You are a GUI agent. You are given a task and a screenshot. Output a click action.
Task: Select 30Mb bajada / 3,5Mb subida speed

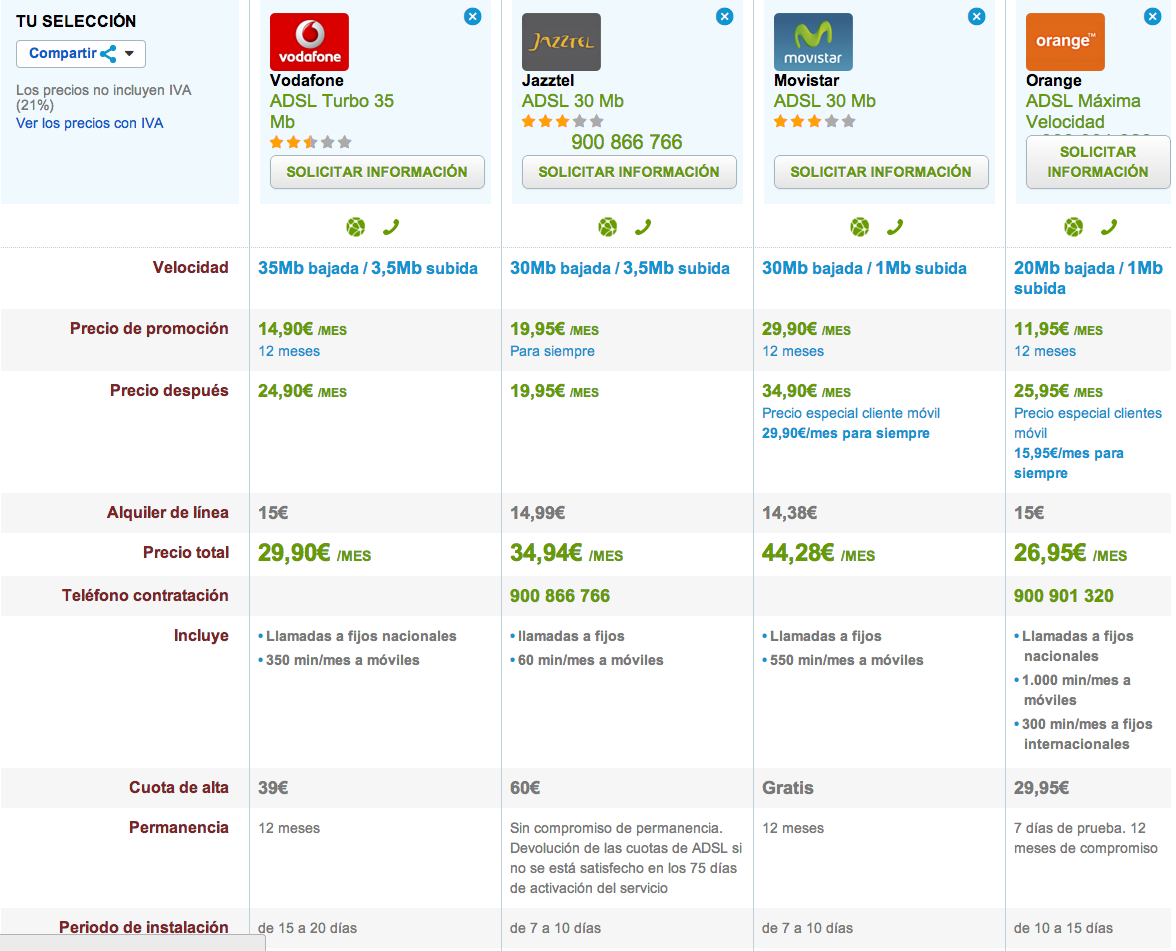(x=620, y=268)
